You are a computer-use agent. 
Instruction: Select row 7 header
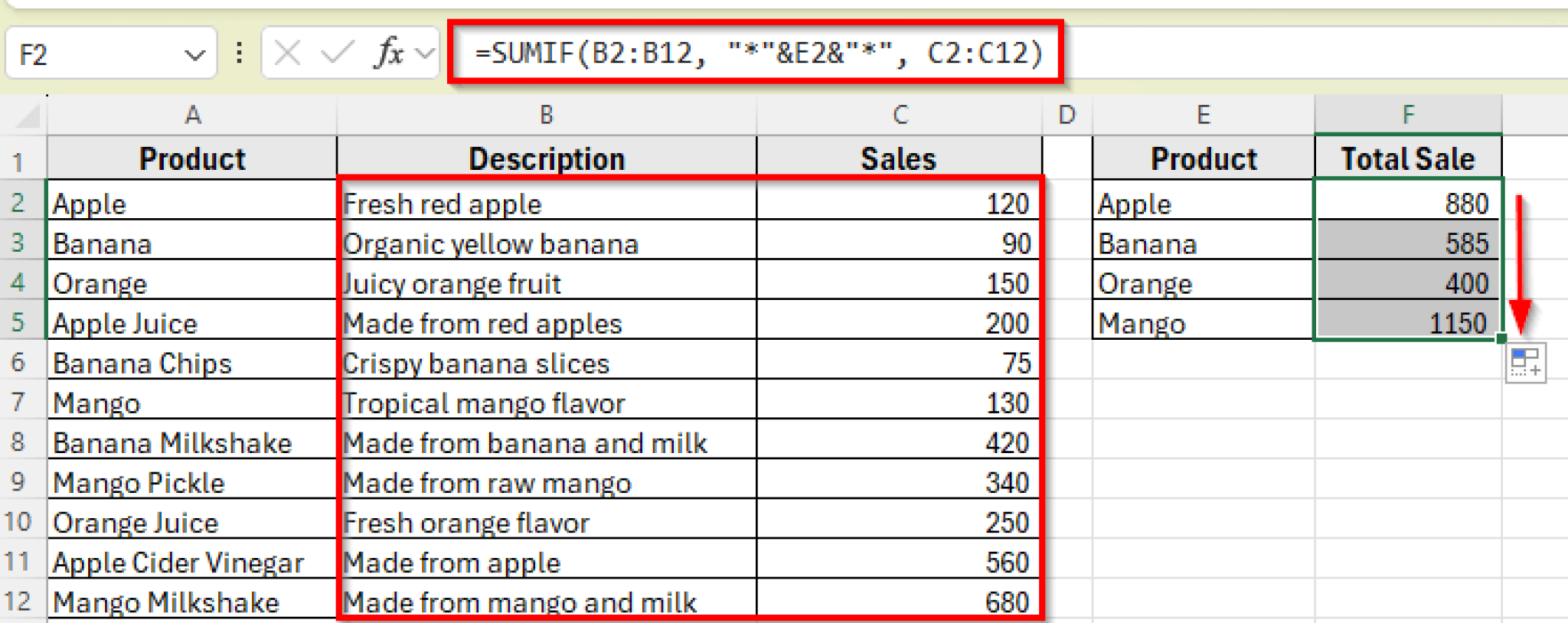click(19, 403)
